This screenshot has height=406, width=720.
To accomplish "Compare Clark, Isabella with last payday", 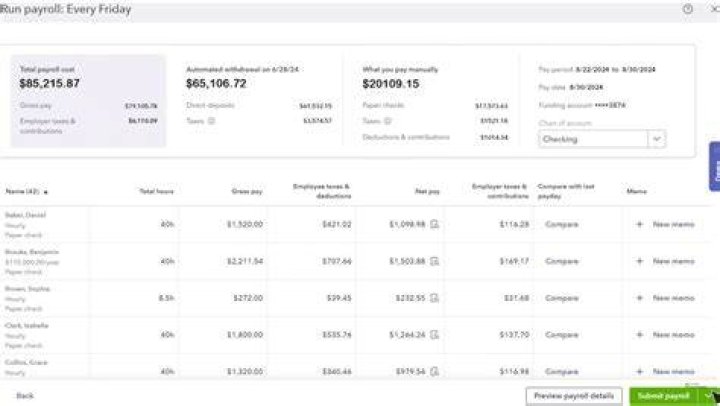I will (562, 334).
